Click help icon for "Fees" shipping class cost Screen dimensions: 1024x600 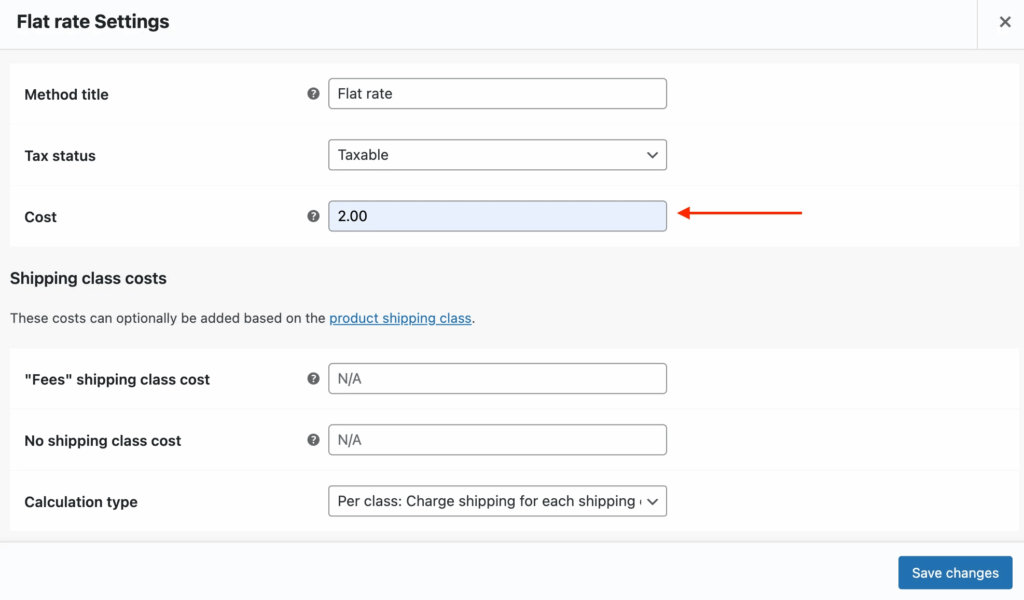313,379
